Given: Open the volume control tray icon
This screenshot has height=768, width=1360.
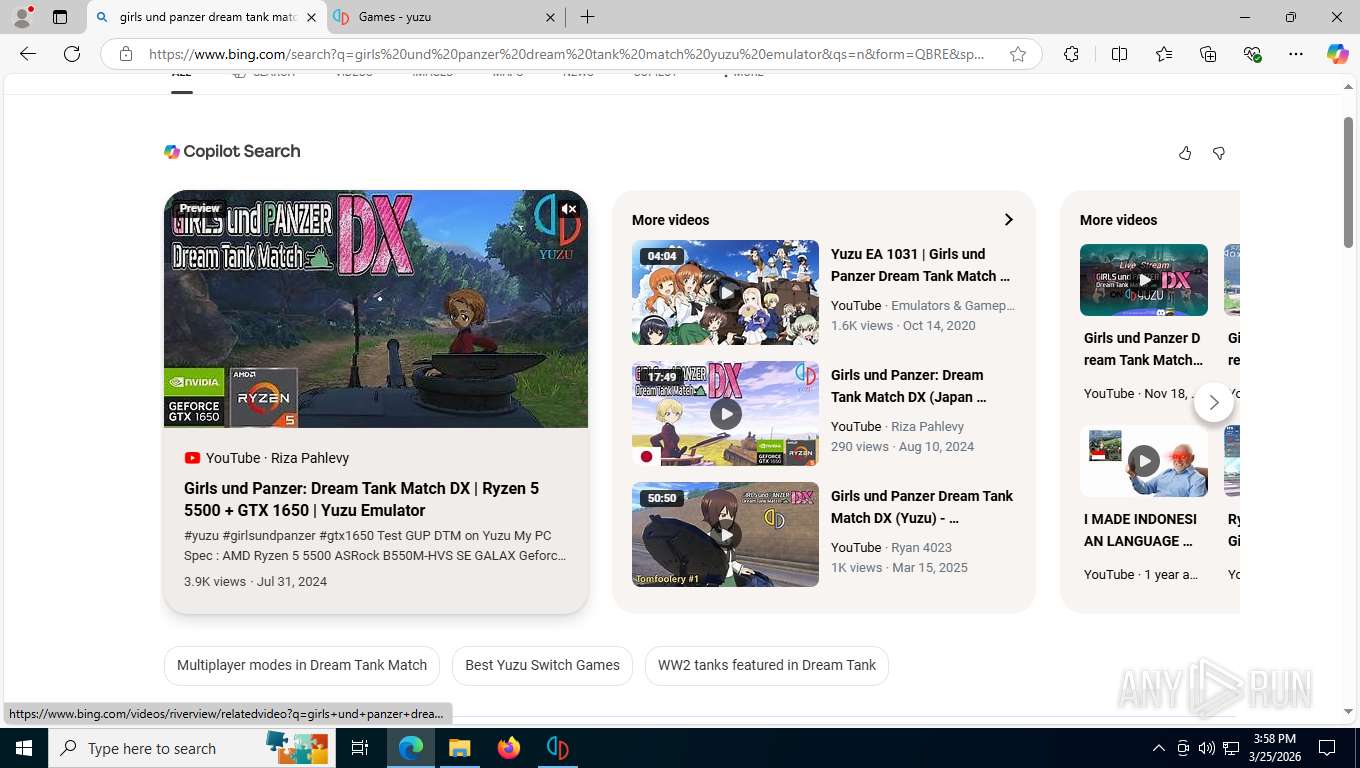Looking at the screenshot, I should point(1206,748).
